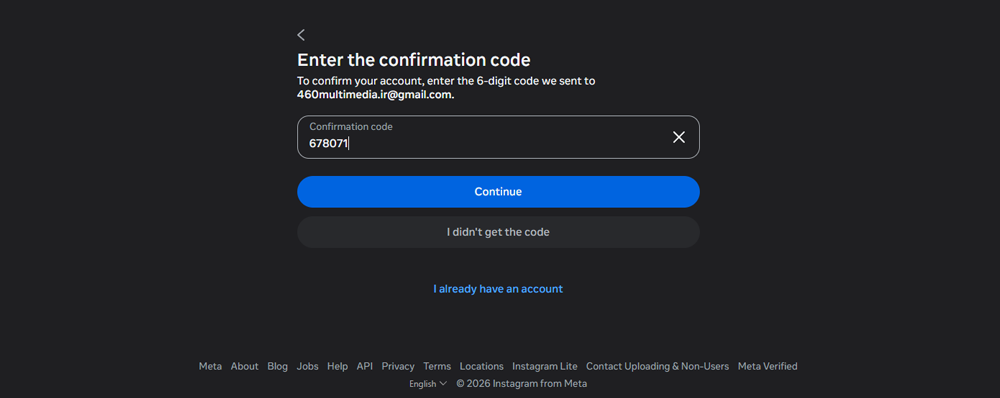Open the Help page link
The image size is (1000, 398).
tap(337, 366)
